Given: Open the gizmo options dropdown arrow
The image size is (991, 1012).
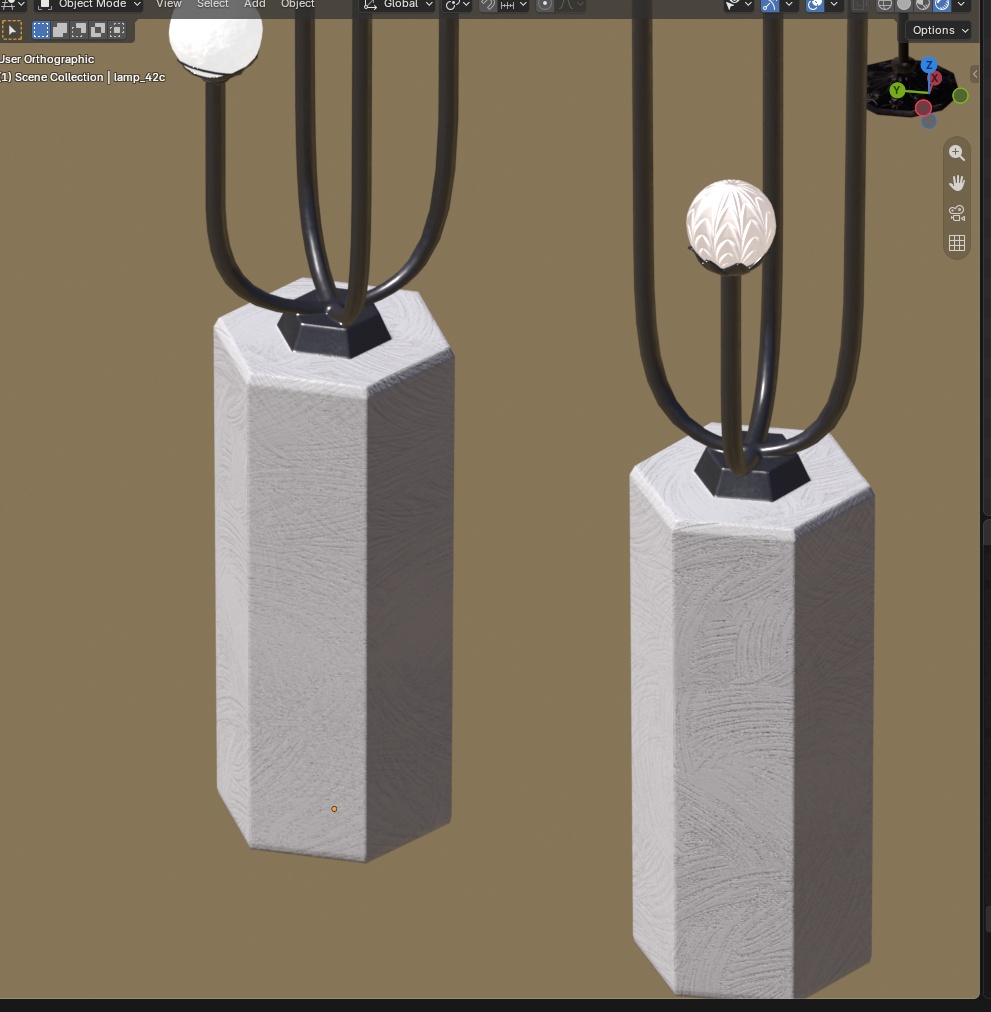Looking at the screenshot, I should 788,5.
